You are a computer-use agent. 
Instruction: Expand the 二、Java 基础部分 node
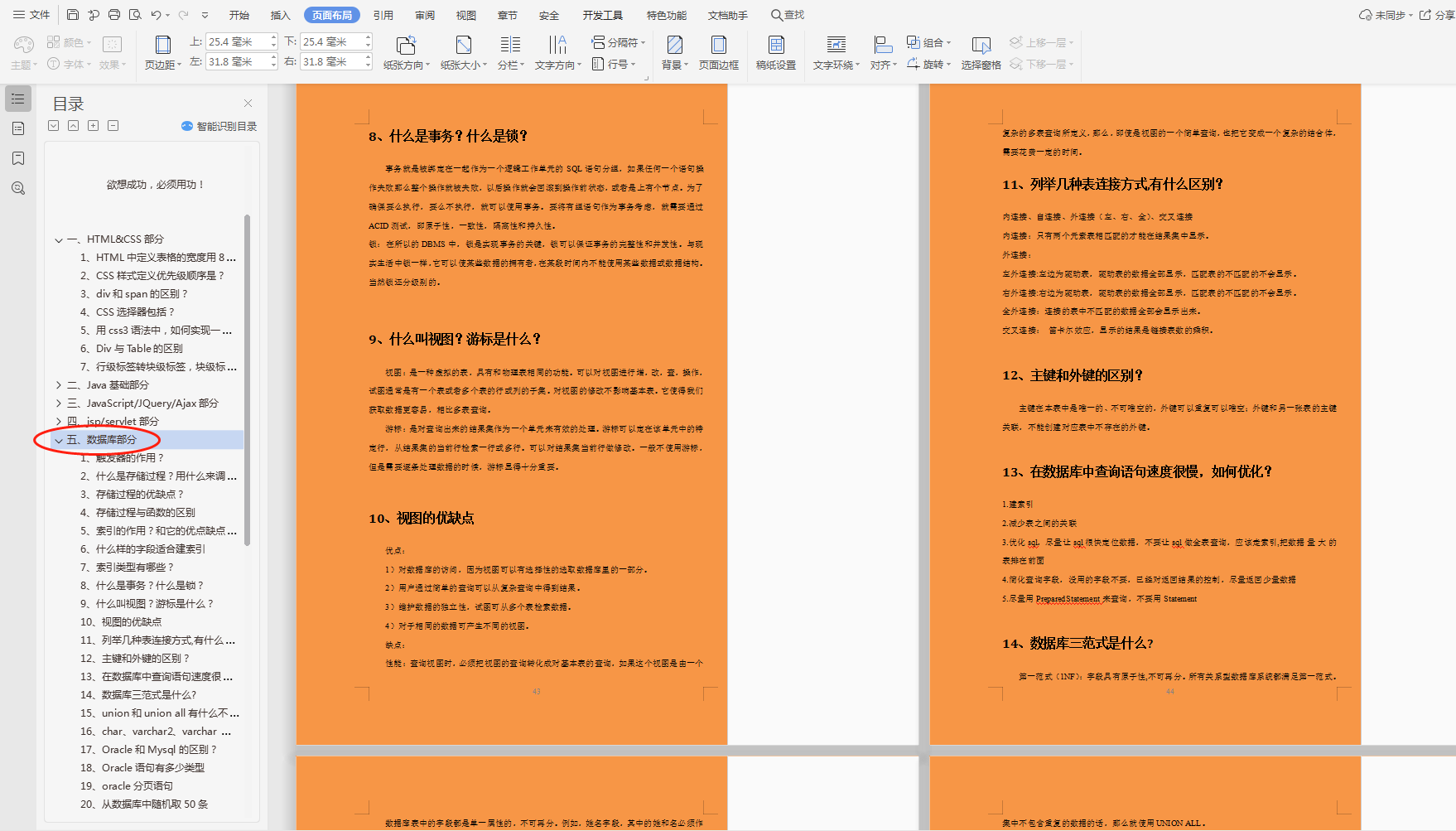coord(59,384)
